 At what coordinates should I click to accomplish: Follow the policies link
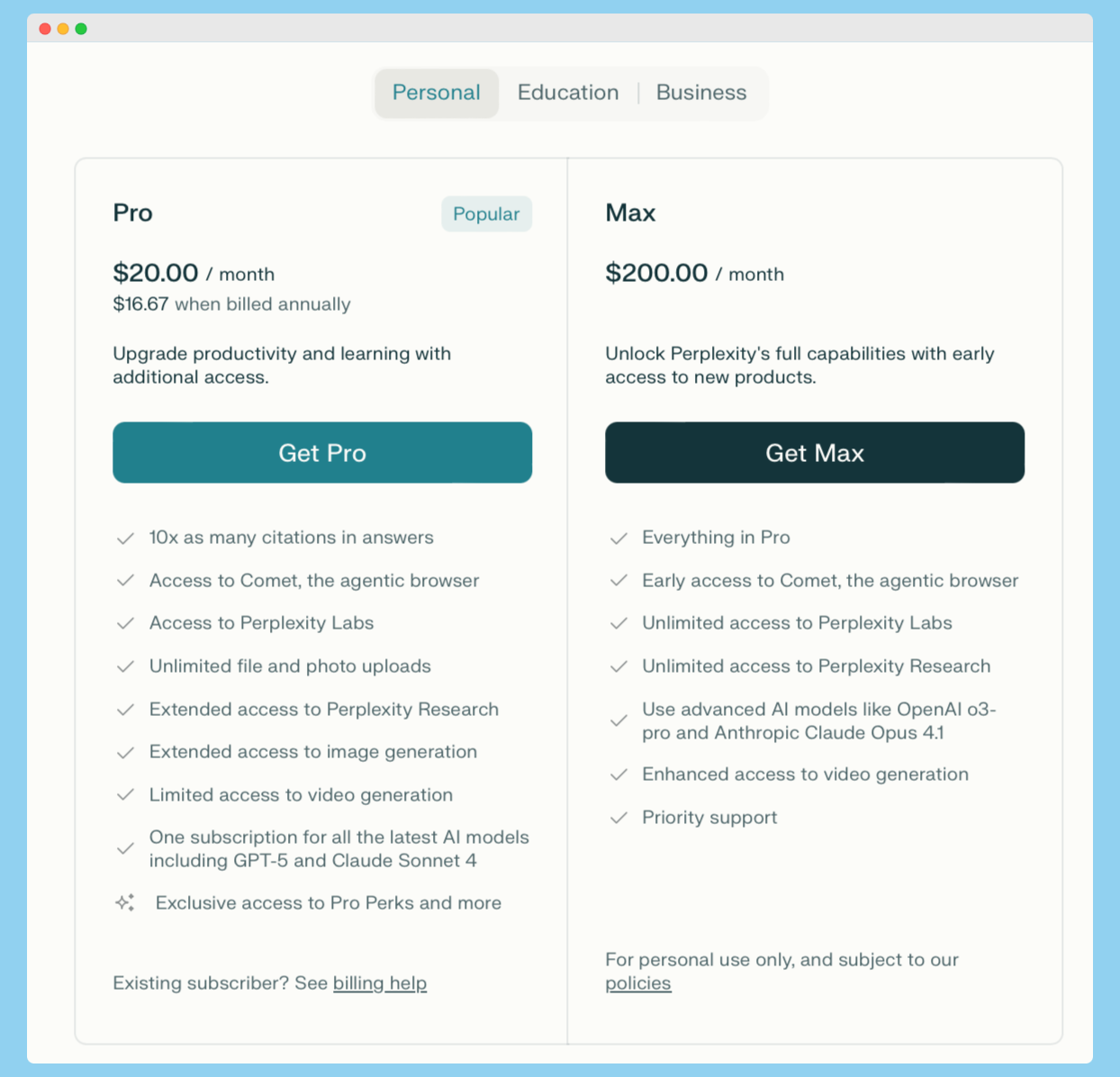[638, 983]
